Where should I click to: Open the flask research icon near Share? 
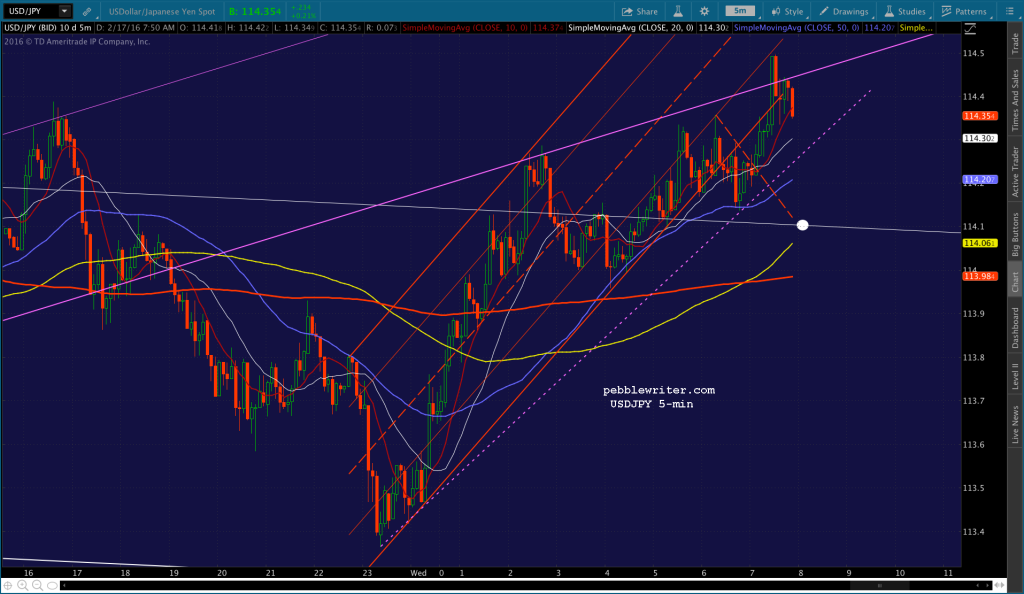(x=678, y=11)
